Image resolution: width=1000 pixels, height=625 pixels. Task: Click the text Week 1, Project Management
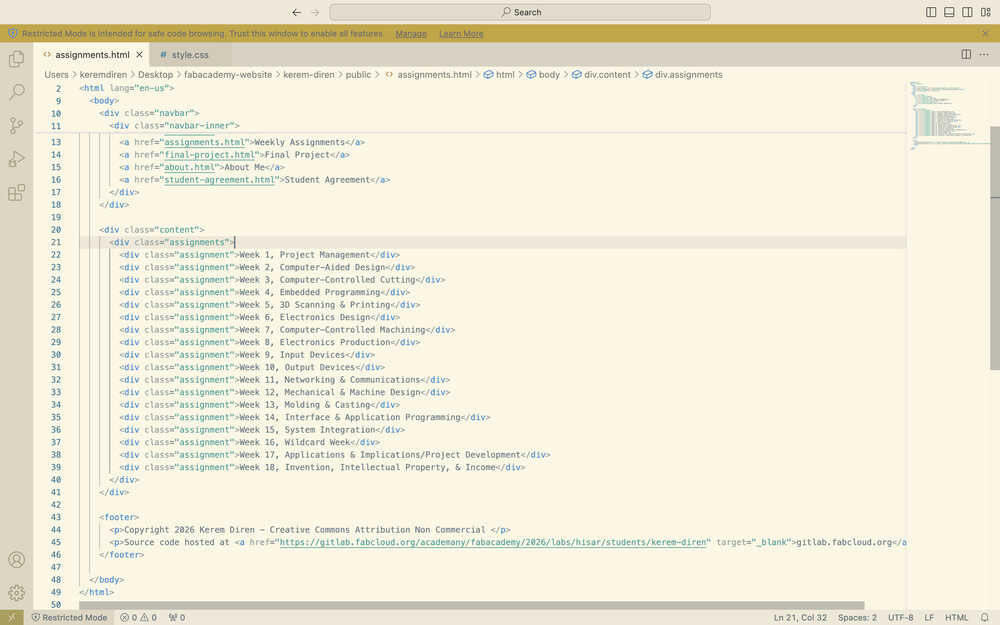(305, 255)
